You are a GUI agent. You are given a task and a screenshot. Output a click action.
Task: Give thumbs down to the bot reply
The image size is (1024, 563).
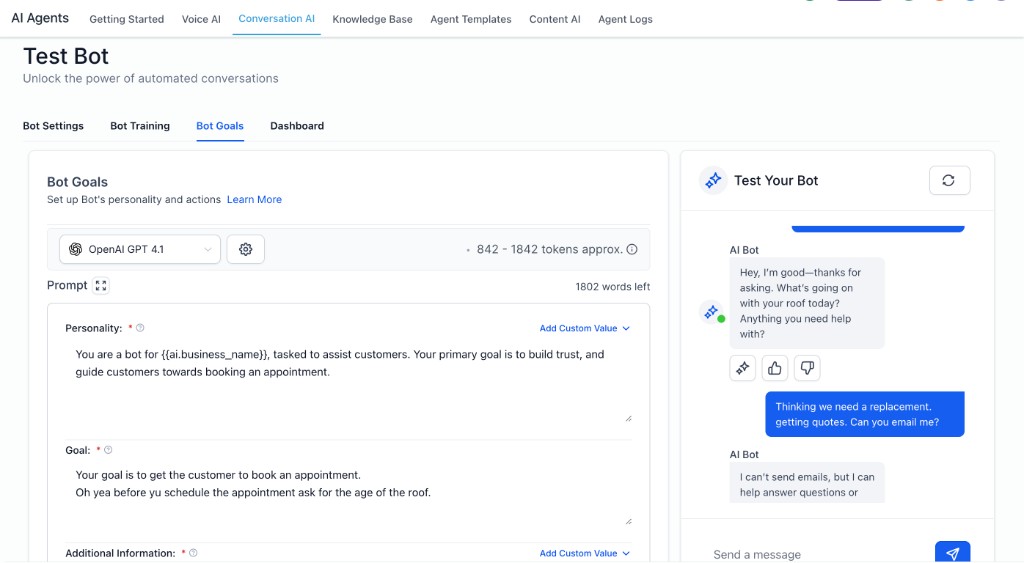[x=807, y=368]
